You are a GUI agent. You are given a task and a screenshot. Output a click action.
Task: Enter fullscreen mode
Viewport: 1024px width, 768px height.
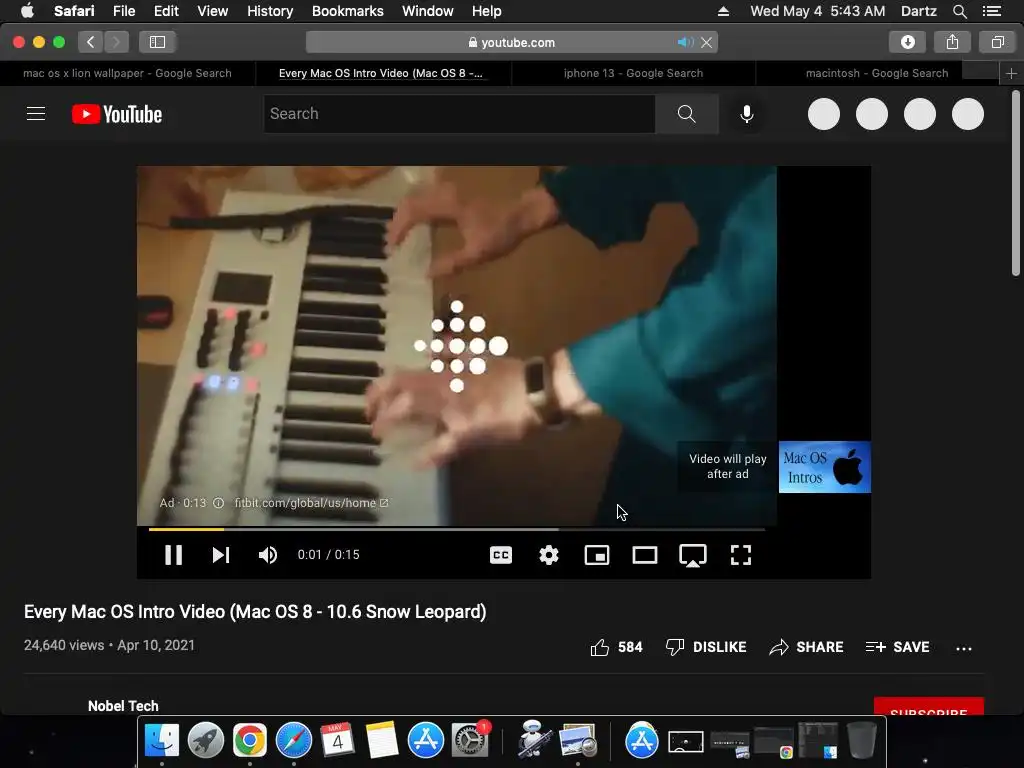[x=741, y=555]
